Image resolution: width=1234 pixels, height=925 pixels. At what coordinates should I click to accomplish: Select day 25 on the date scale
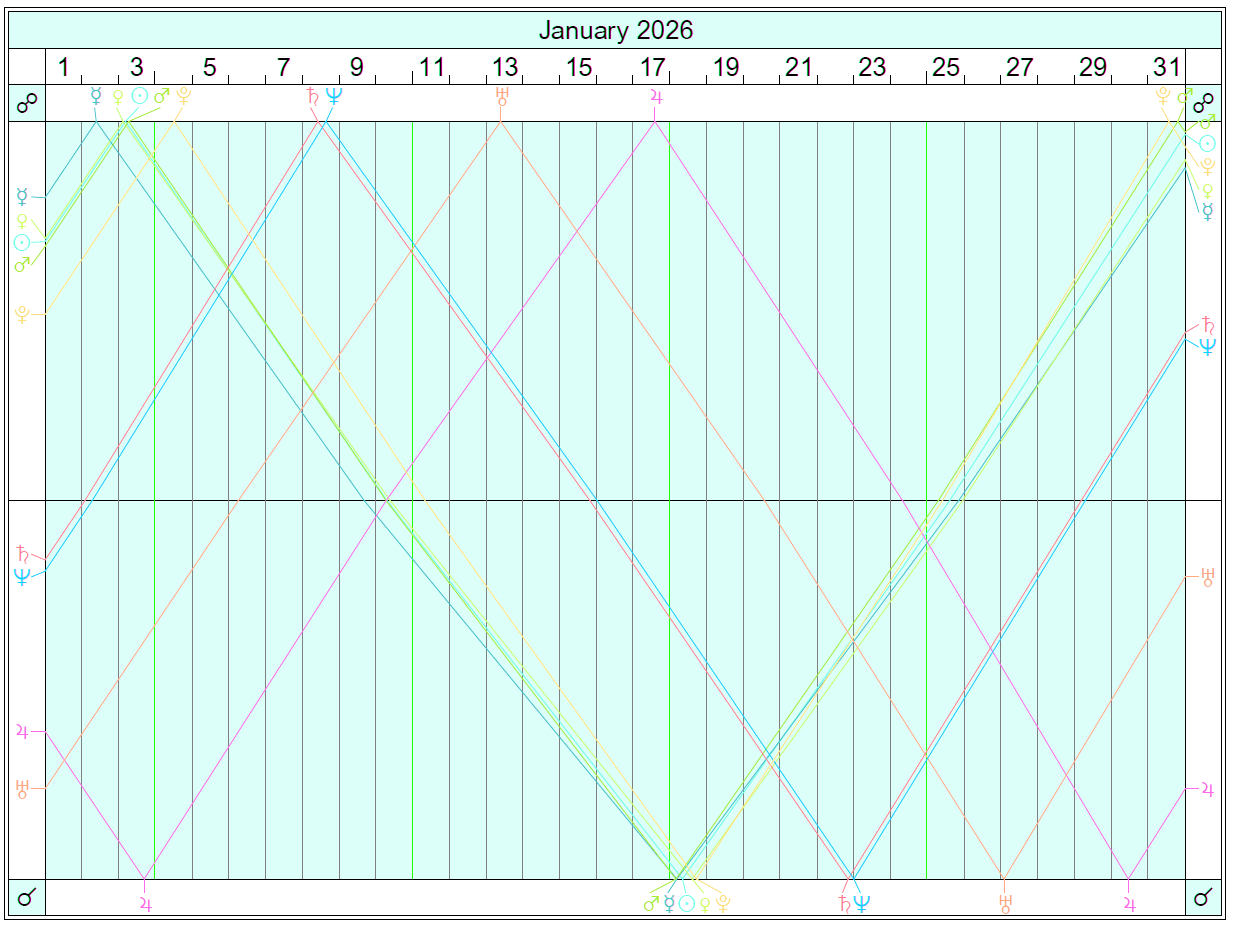(x=946, y=67)
